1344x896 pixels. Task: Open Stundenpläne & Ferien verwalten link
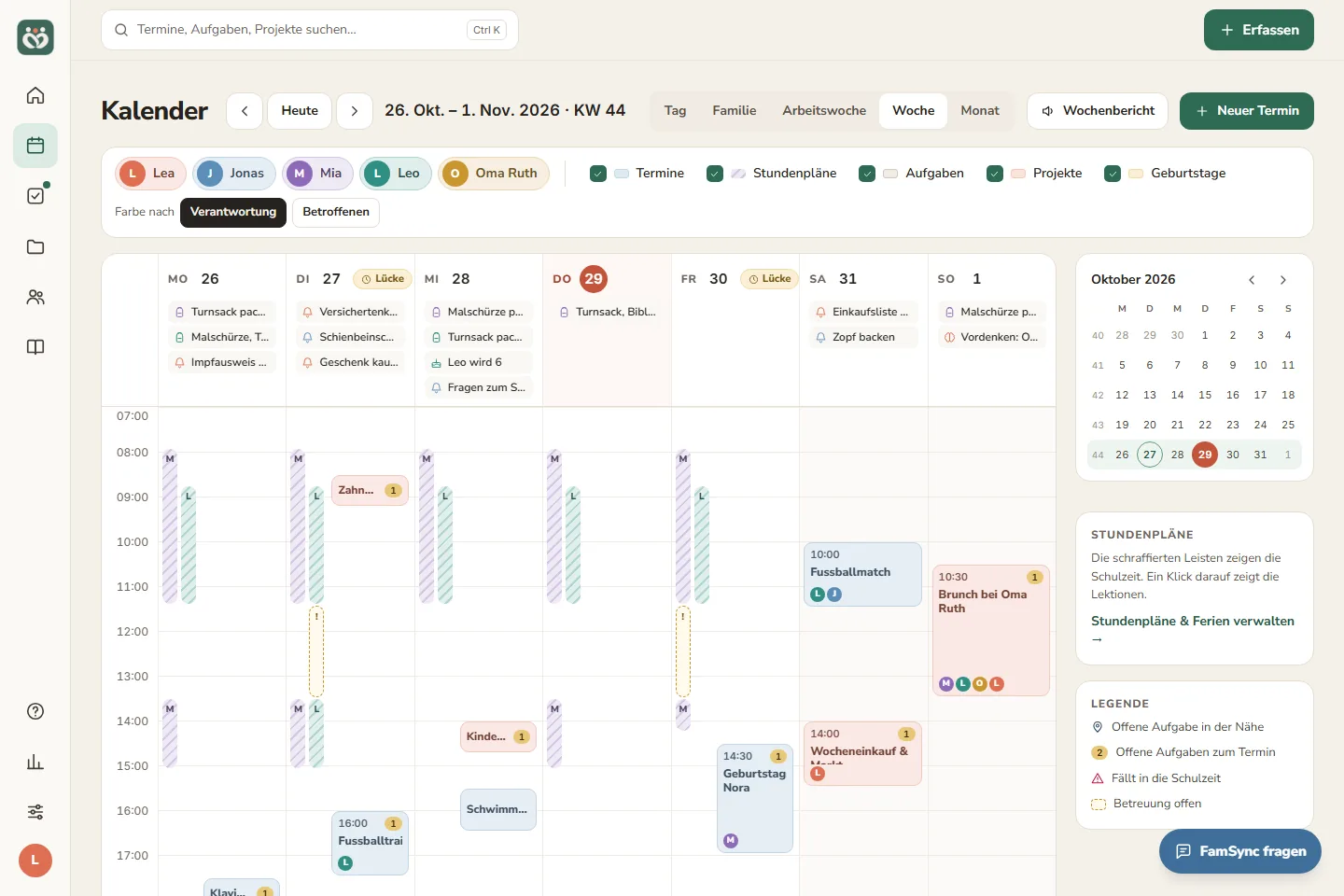pyautogui.click(x=1193, y=629)
